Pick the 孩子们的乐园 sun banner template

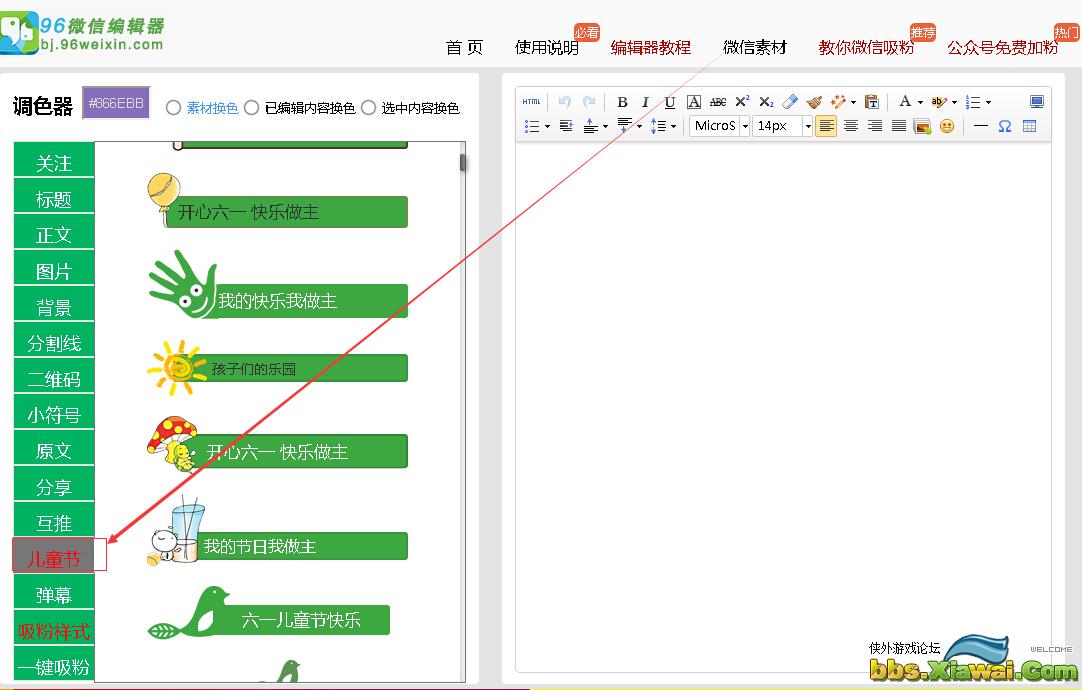tap(278, 368)
